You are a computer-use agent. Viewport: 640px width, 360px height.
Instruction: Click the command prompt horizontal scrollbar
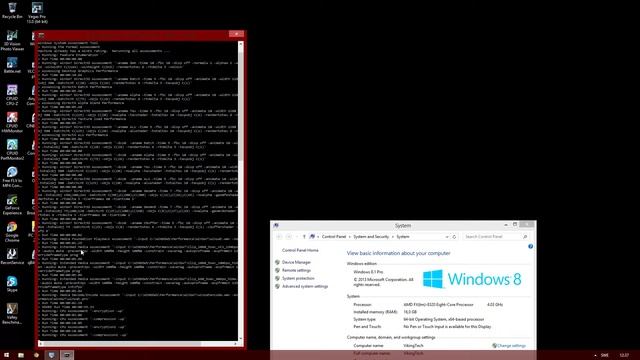coord(138,344)
